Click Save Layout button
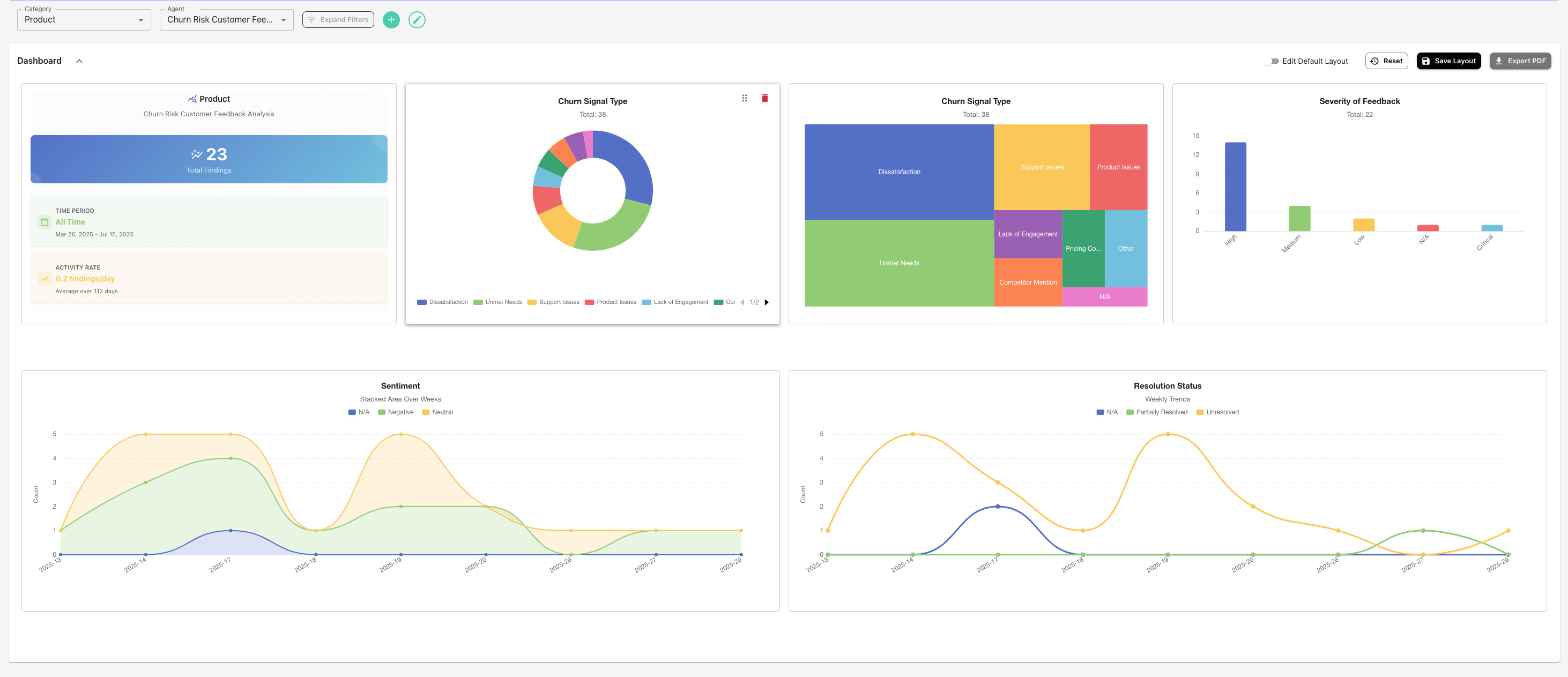 1447,61
